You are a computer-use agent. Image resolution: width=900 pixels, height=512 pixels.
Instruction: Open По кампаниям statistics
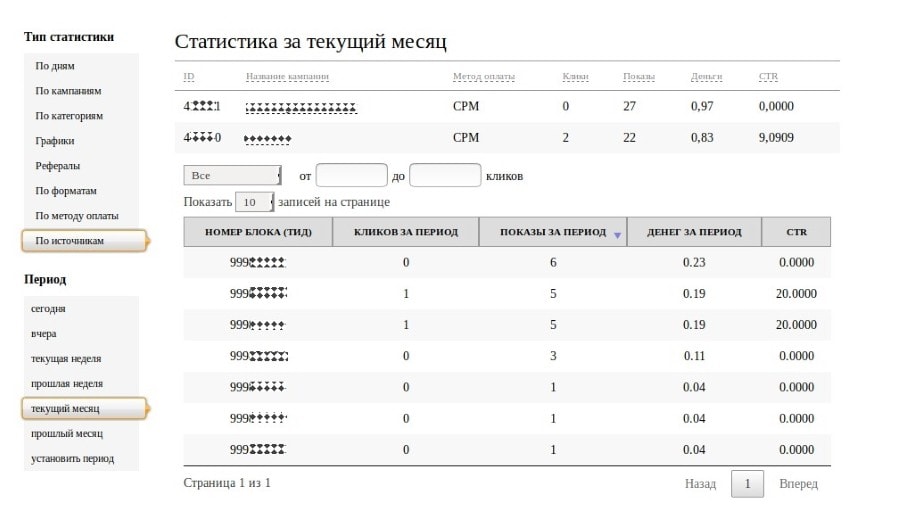pos(68,91)
